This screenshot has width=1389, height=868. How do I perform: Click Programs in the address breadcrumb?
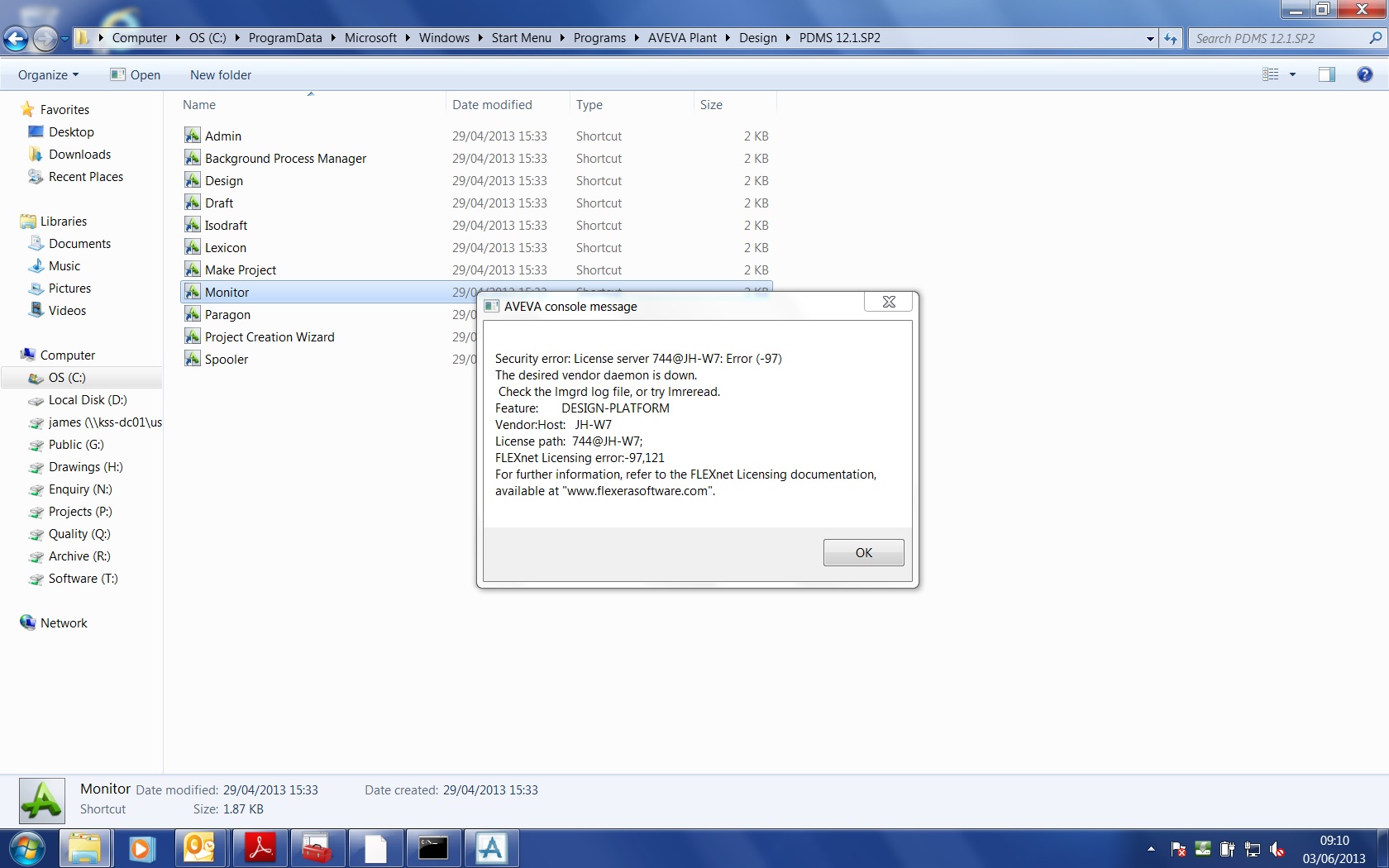(x=599, y=38)
